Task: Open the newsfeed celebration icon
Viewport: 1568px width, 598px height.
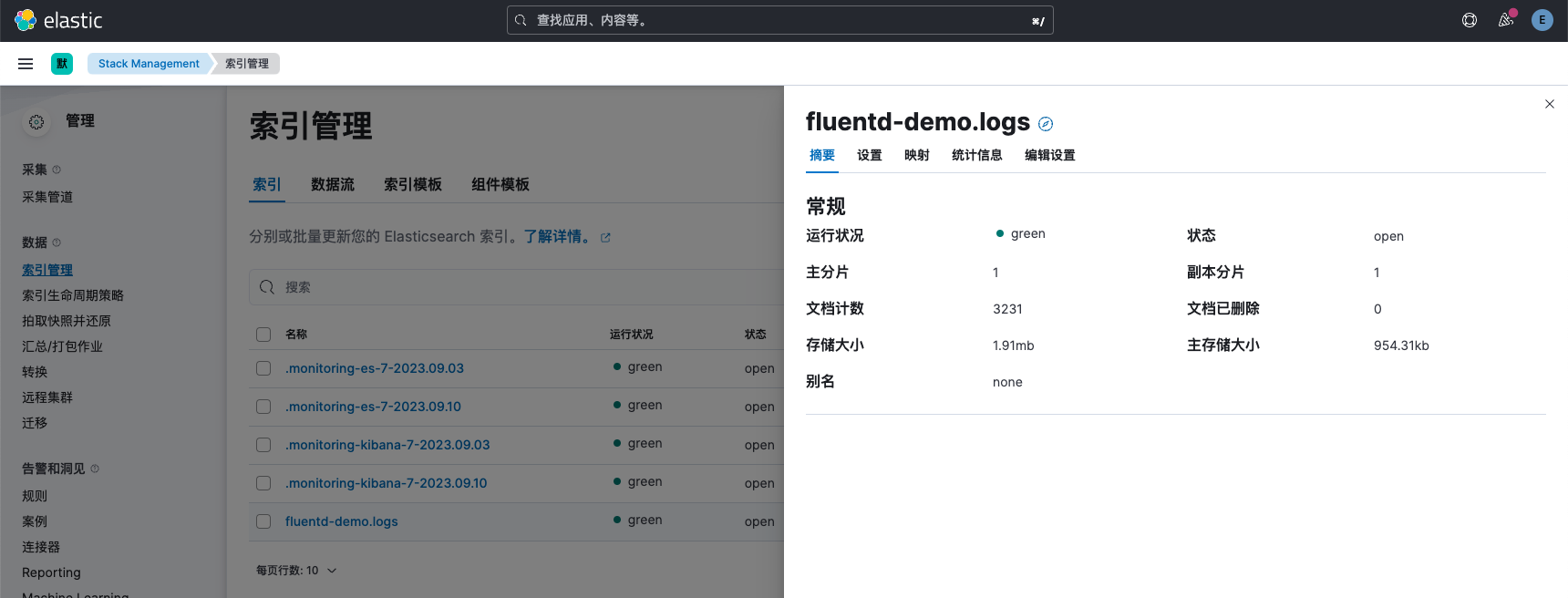Action: click(x=1506, y=20)
